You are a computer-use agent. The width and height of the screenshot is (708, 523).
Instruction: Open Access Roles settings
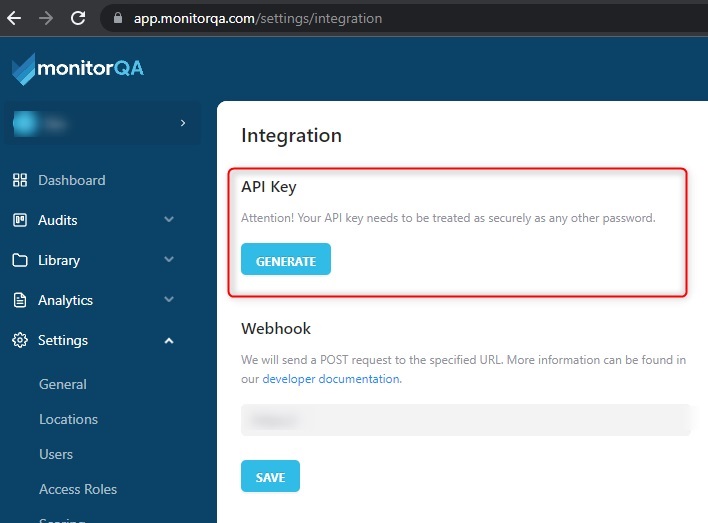point(78,489)
